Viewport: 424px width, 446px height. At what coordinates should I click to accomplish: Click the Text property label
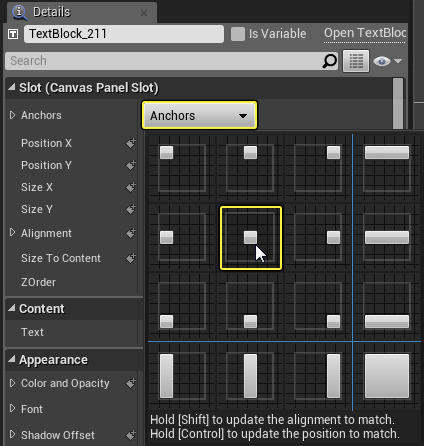click(32, 332)
